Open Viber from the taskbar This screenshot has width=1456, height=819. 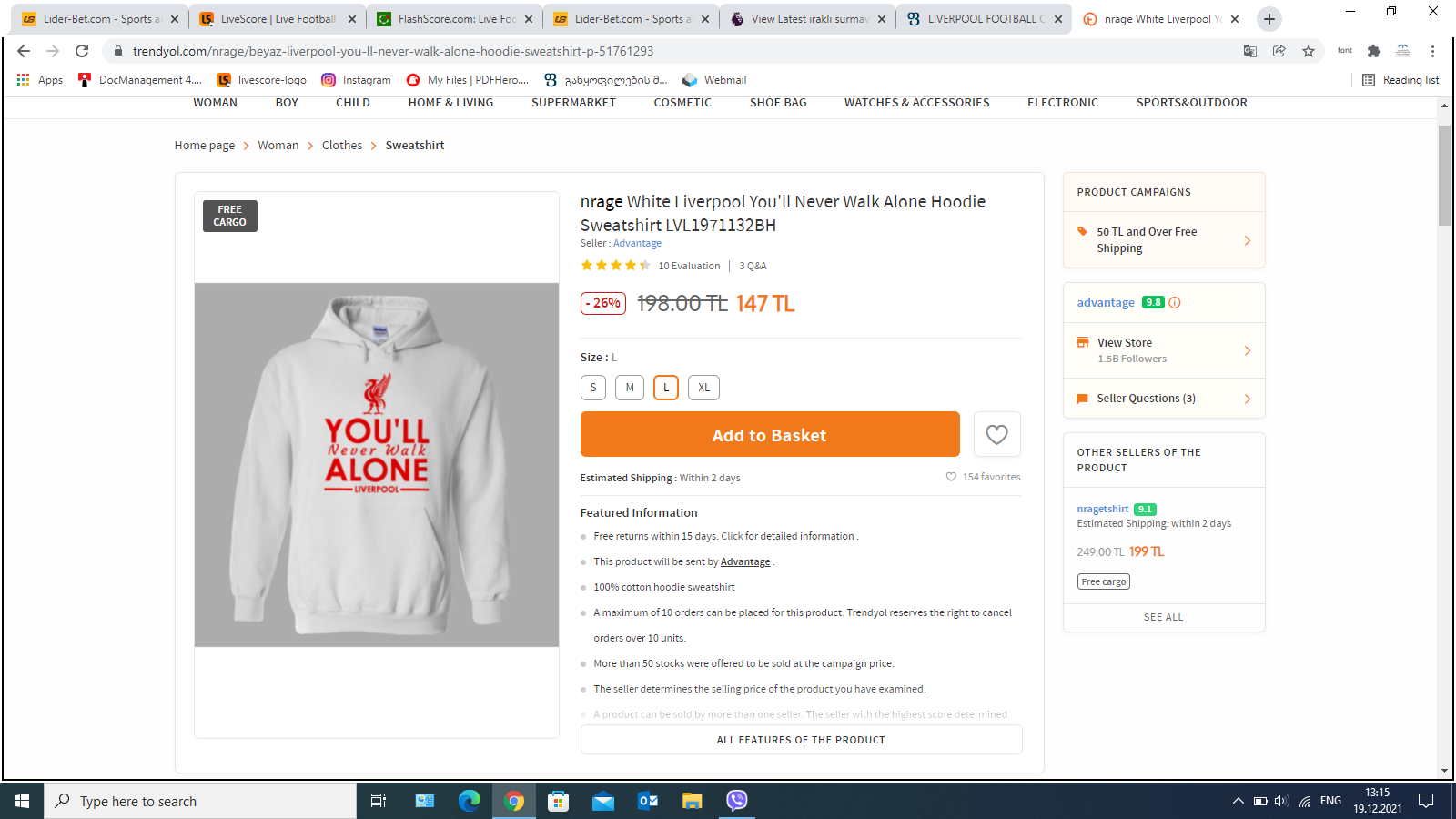tap(737, 800)
